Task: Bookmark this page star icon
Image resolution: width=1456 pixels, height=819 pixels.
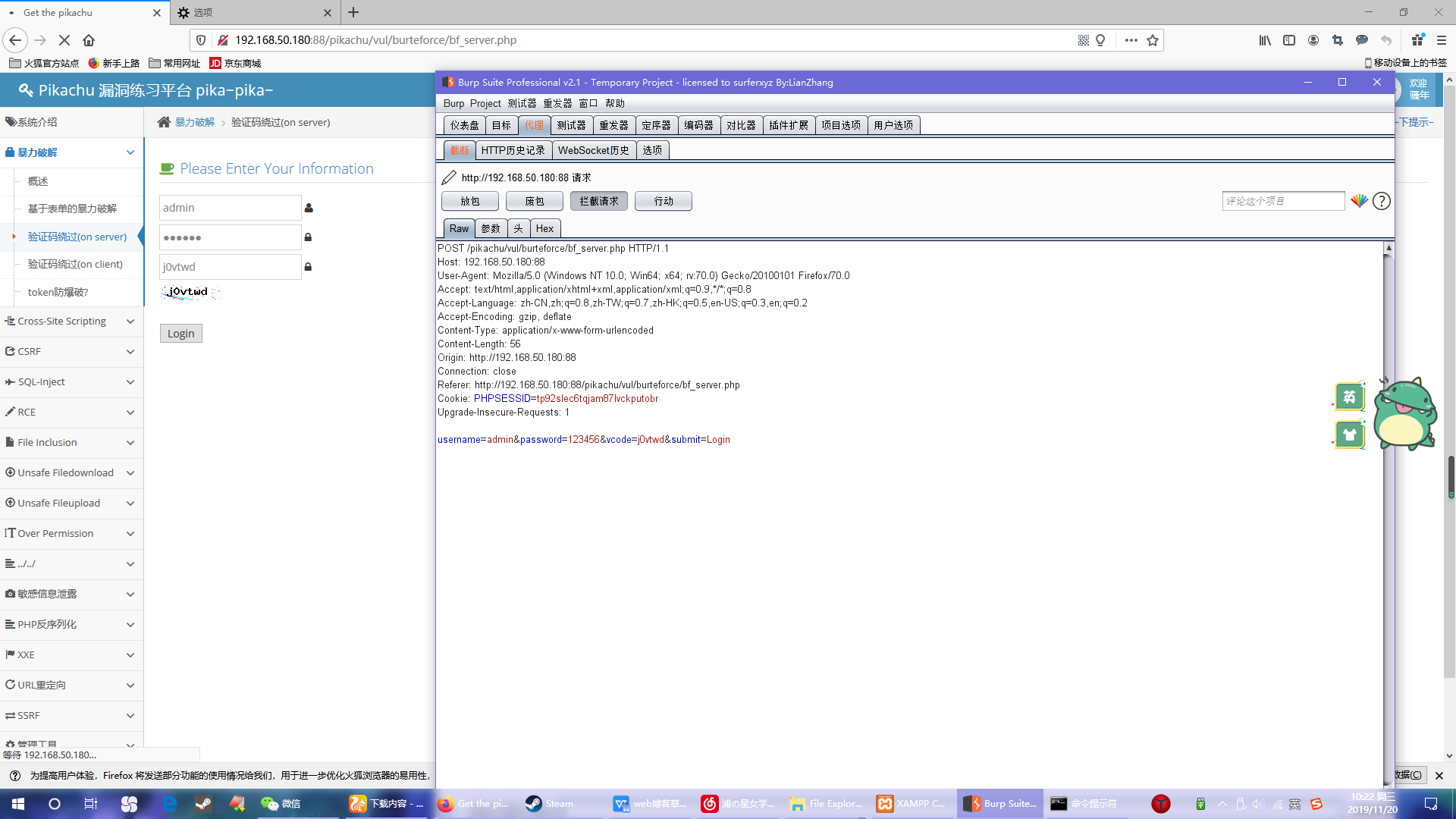Action: pos(1153,40)
